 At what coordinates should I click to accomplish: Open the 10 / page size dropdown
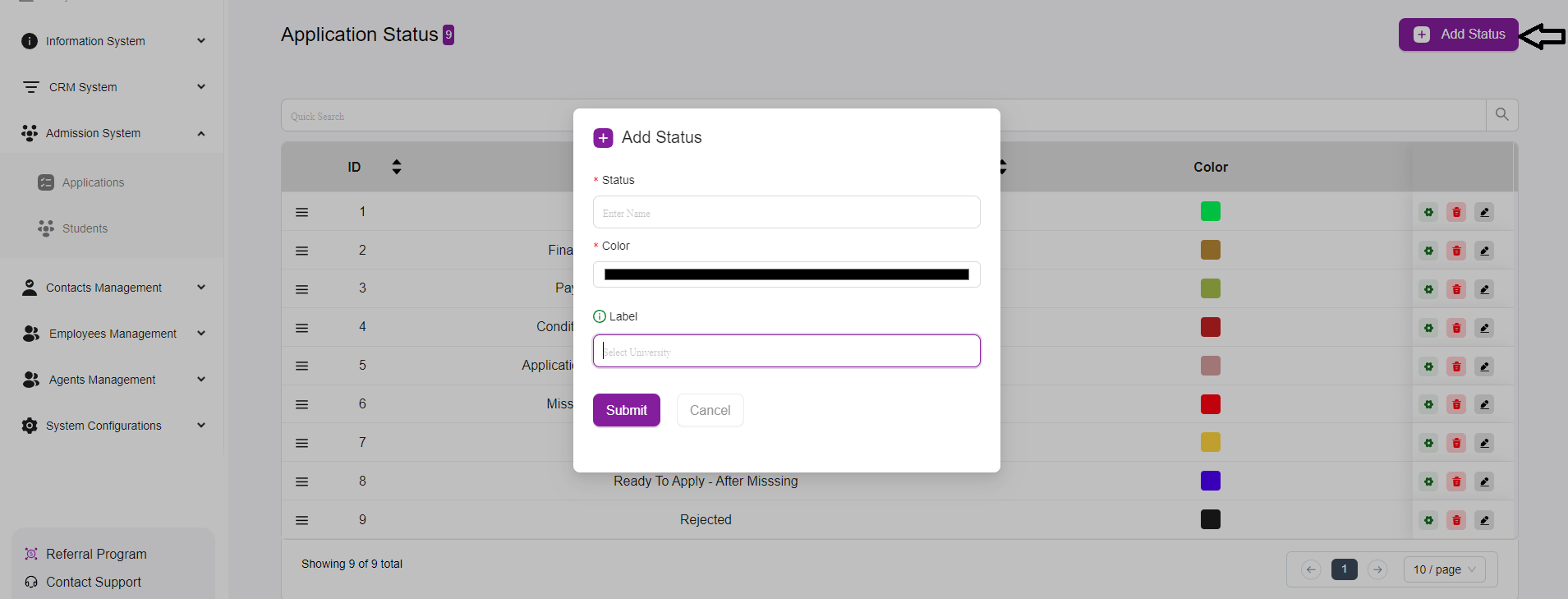[x=1445, y=569]
